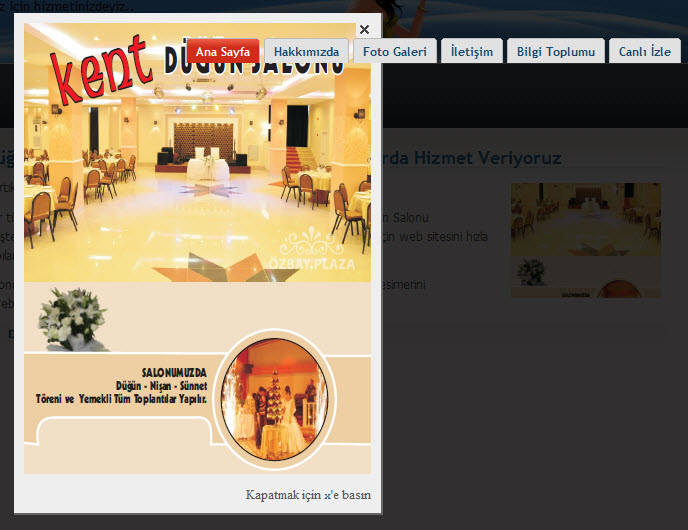
Task: Open the Bilgi Toplumu tab
Action: coord(556,52)
